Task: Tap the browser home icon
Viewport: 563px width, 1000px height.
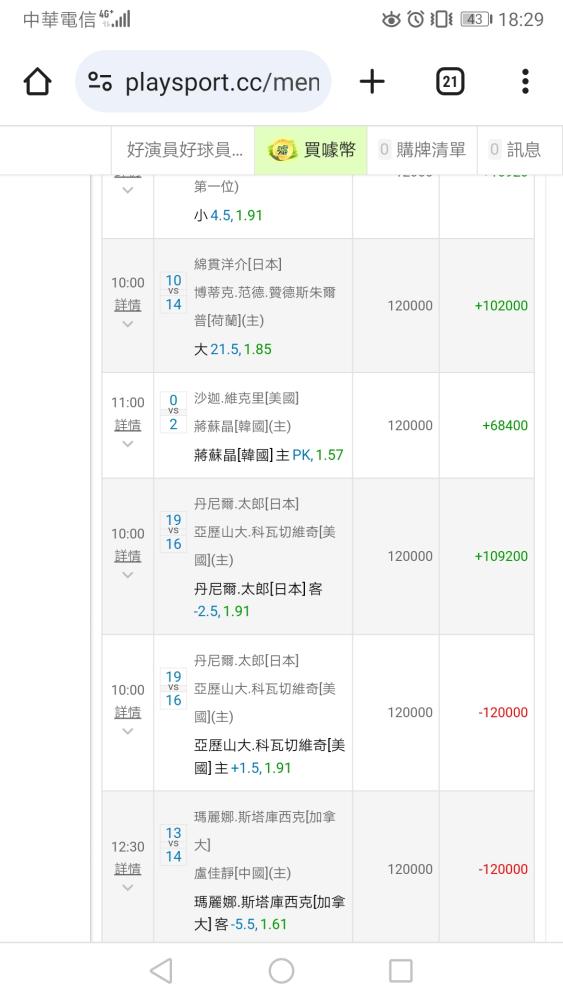Action: [x=37, y=82]
